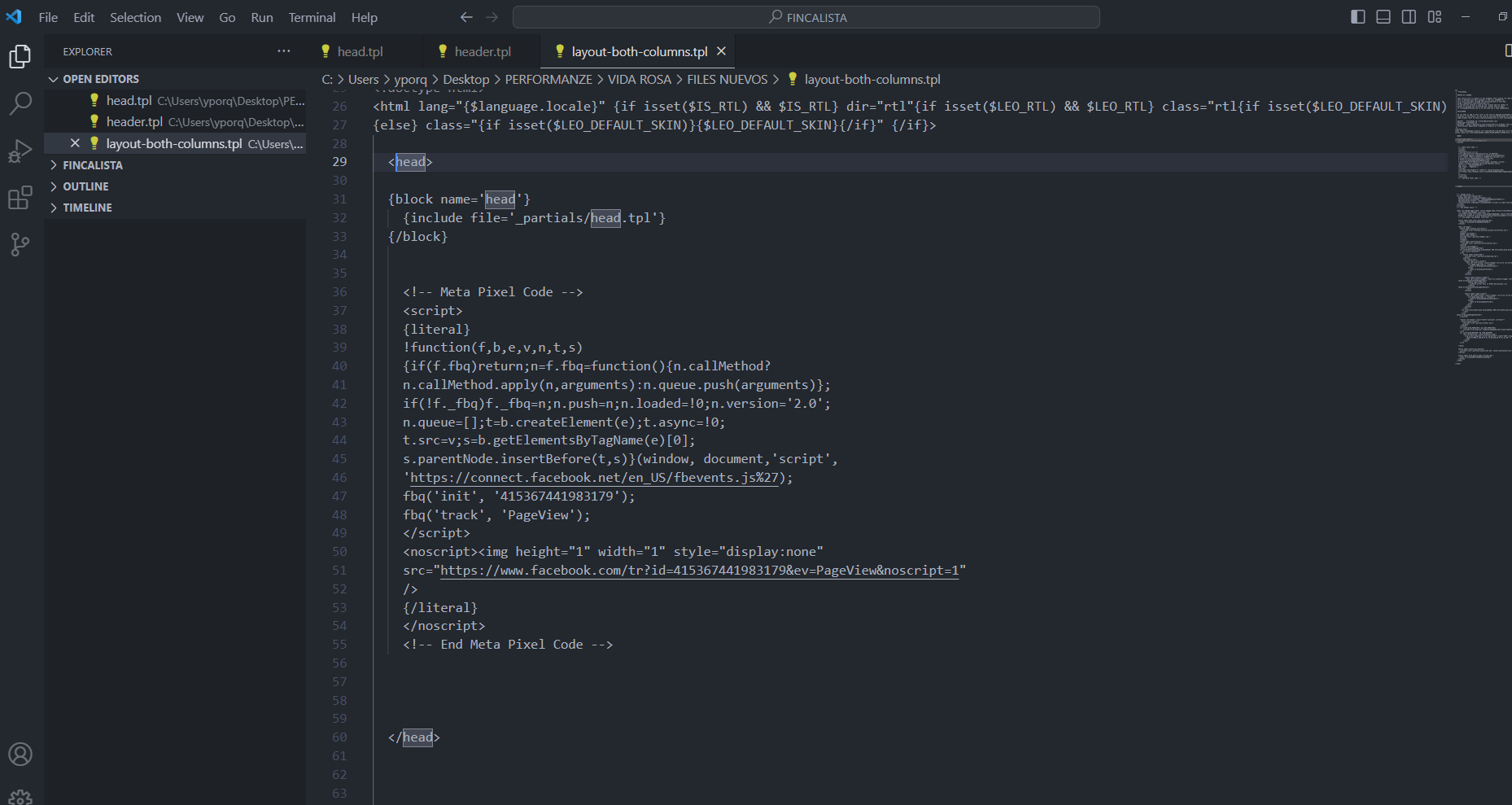This screenshot has height=805, width=1512.
Task: Expand the Outline section
Action: pos(176,186)
